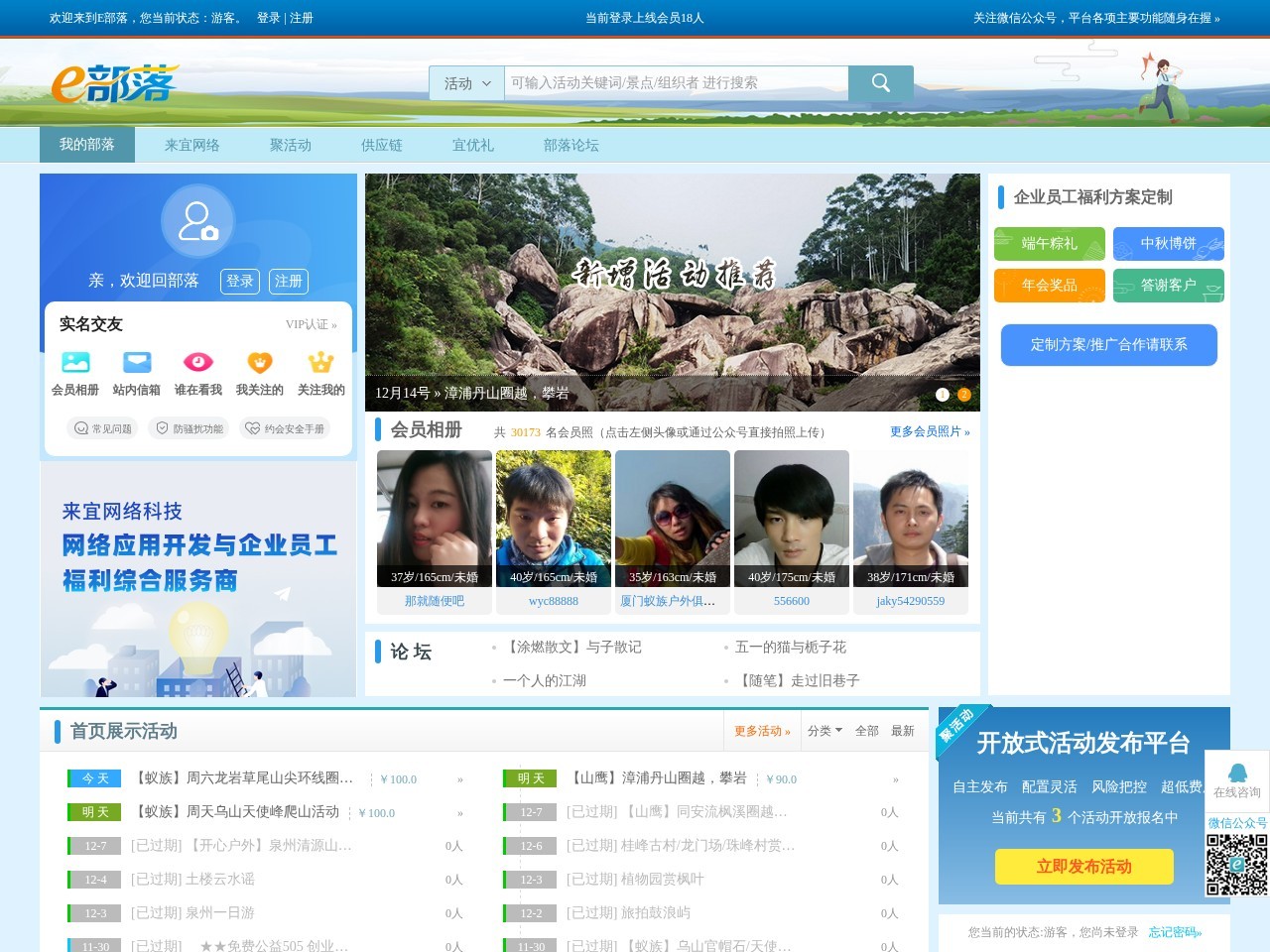Open the 会员相册 photo album icon
The image size is (1270, 952).
75,363
